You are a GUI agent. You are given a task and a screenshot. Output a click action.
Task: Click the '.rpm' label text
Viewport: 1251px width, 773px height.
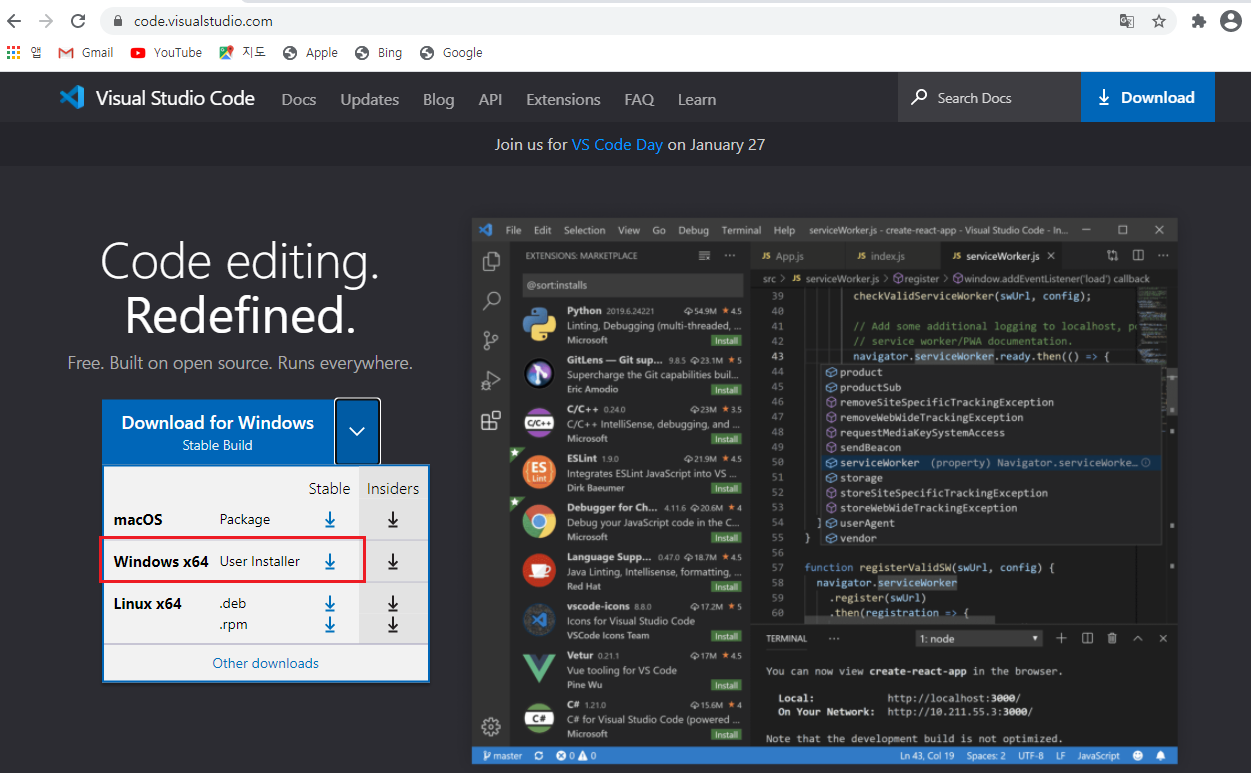(234, 625)
